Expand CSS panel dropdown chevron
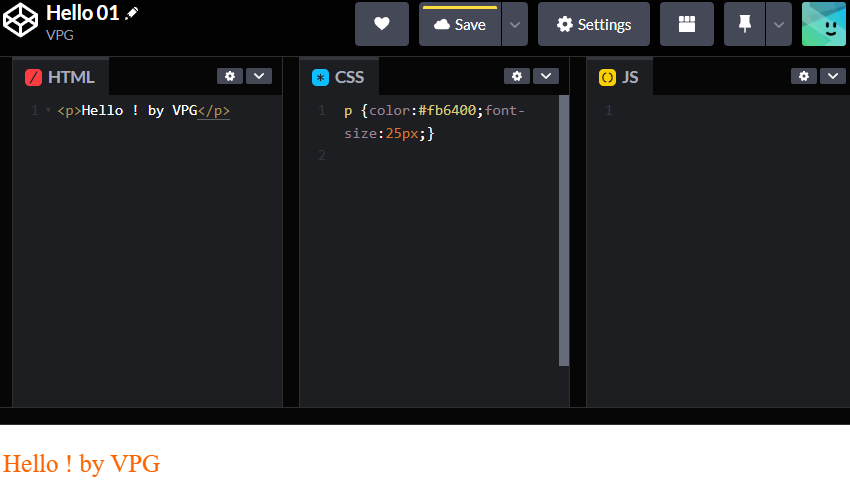 click(x=545, y=76)
